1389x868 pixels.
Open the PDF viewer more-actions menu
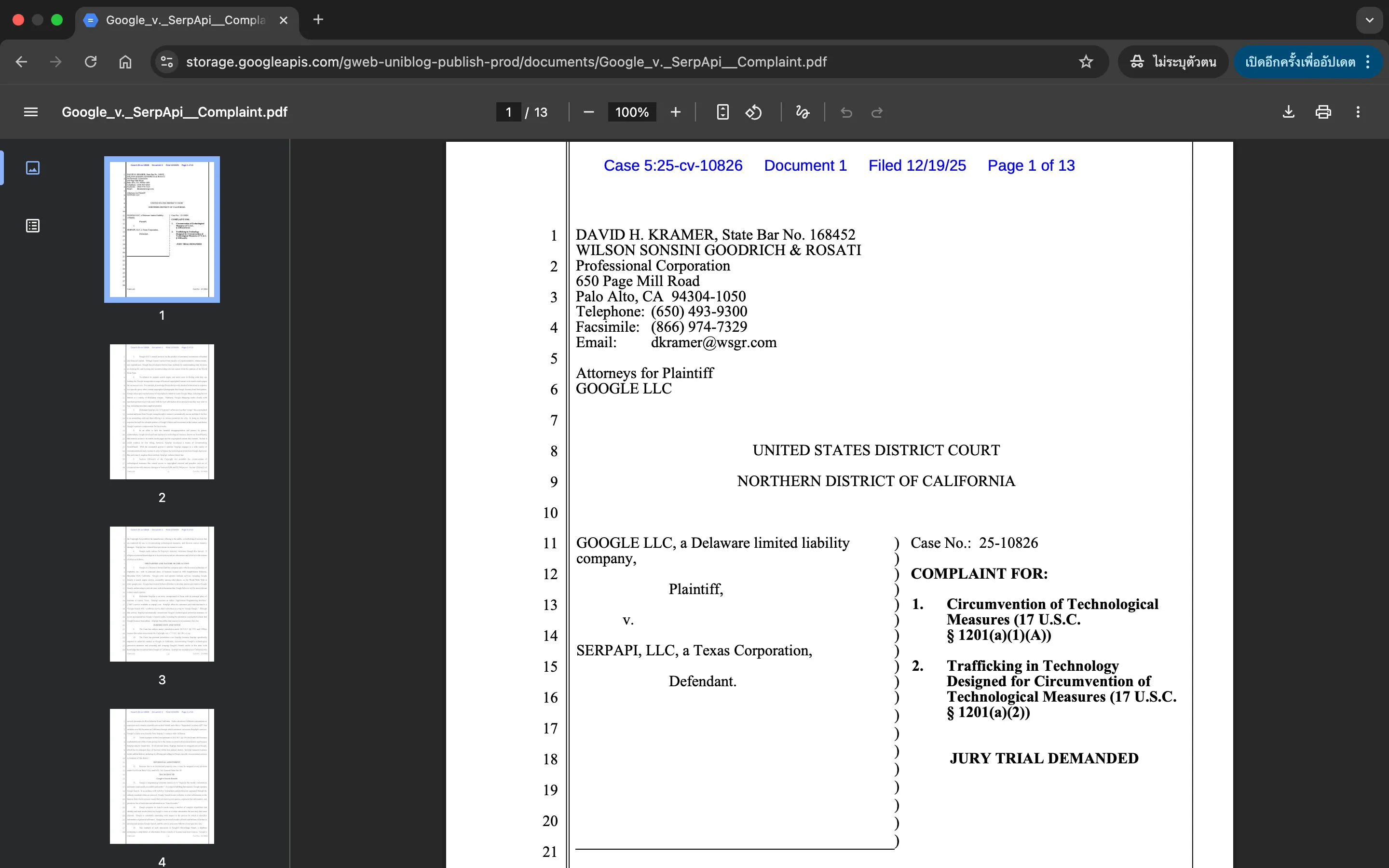point(1358,112)
